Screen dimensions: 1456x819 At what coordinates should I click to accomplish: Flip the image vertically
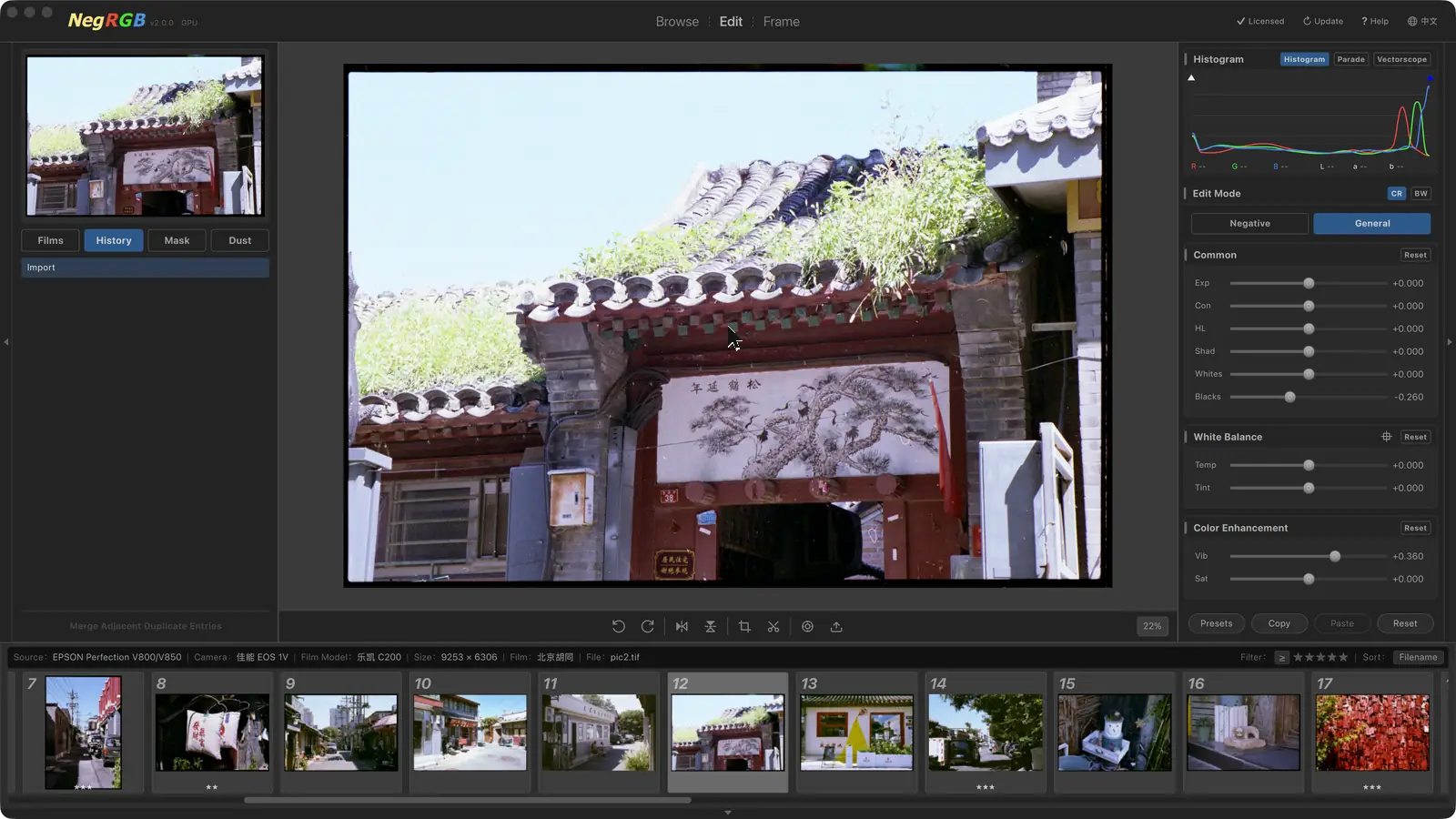click(x=711, y=626)
